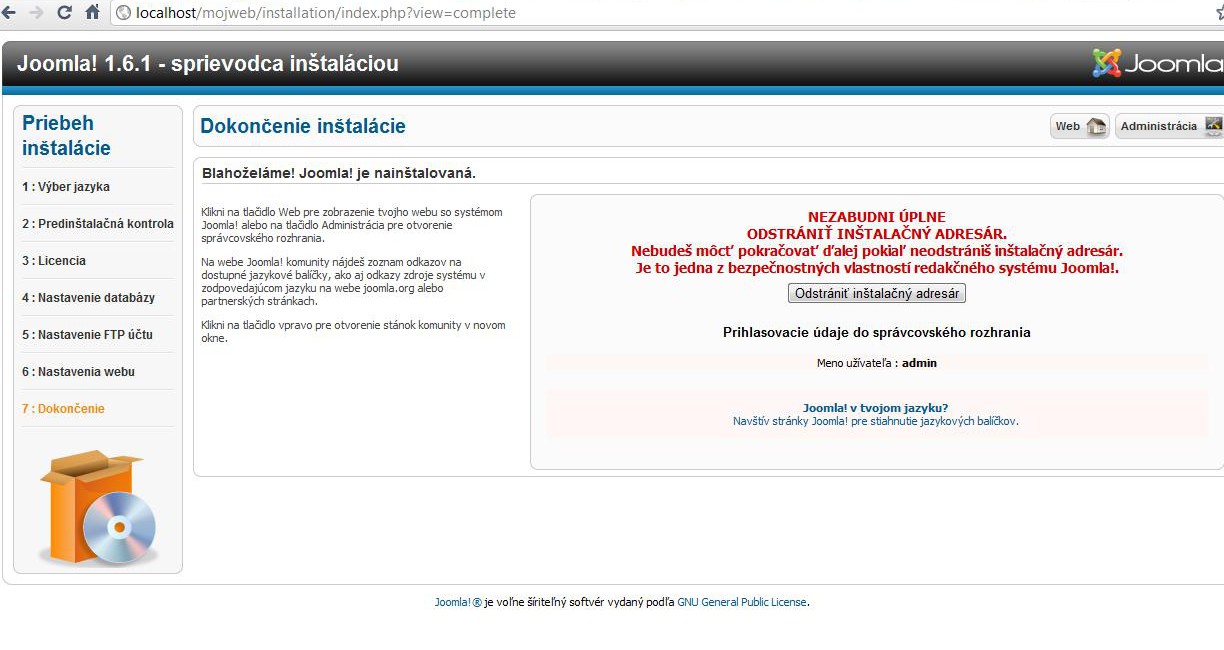1224x650 pixels.
Task: Choose step 6 Nastavenia webu
Action: [x=78, y=372]
